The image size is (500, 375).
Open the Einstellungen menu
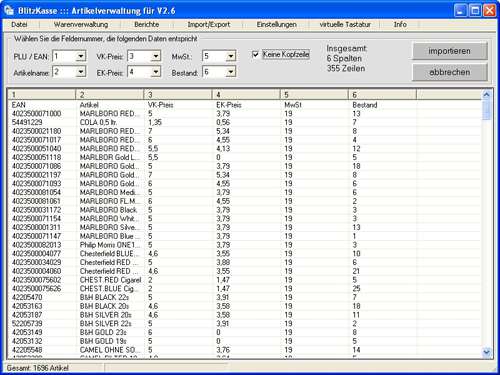276,24
